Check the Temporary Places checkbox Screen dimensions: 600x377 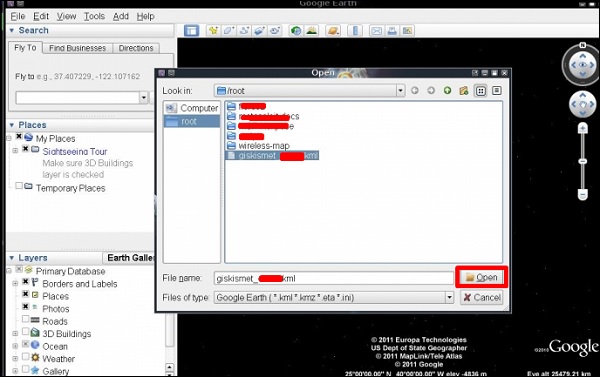pyautogui.click(x=19, y=186)
